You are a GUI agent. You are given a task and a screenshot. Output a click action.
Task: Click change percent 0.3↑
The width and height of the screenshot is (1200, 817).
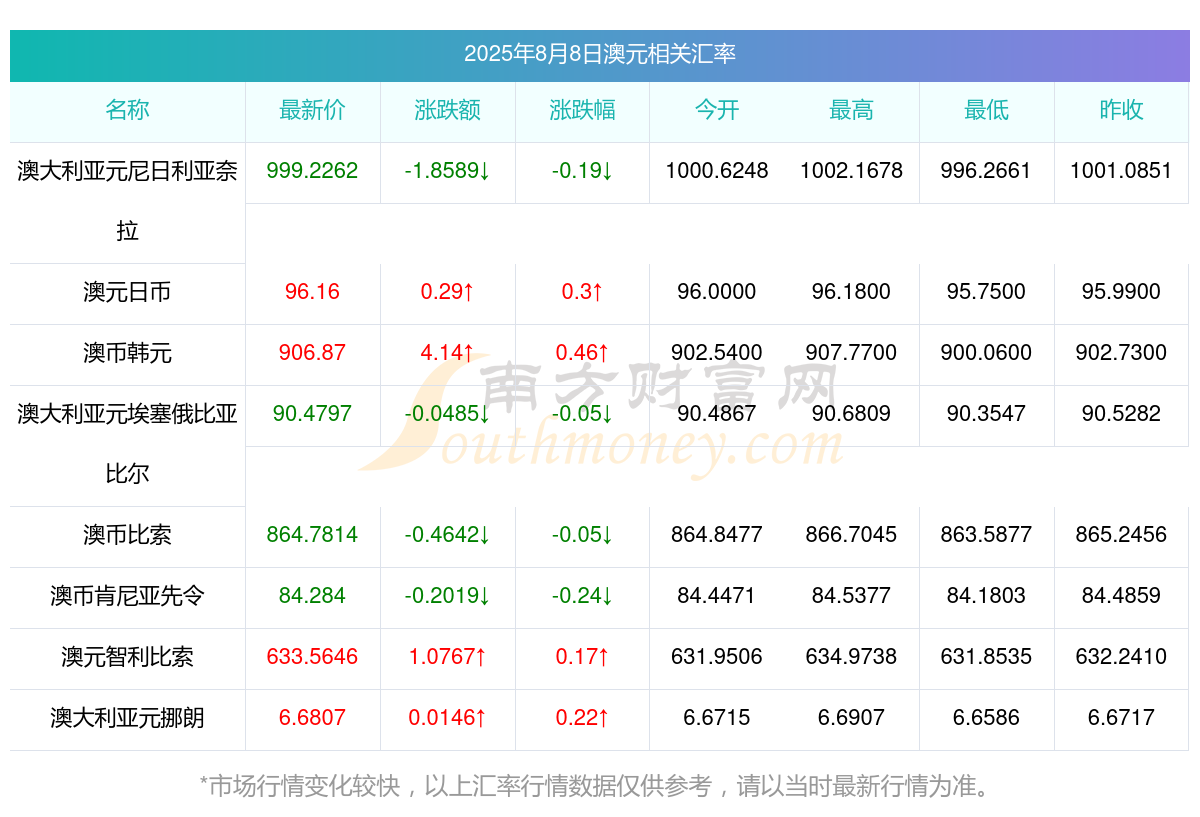point(583,292)
